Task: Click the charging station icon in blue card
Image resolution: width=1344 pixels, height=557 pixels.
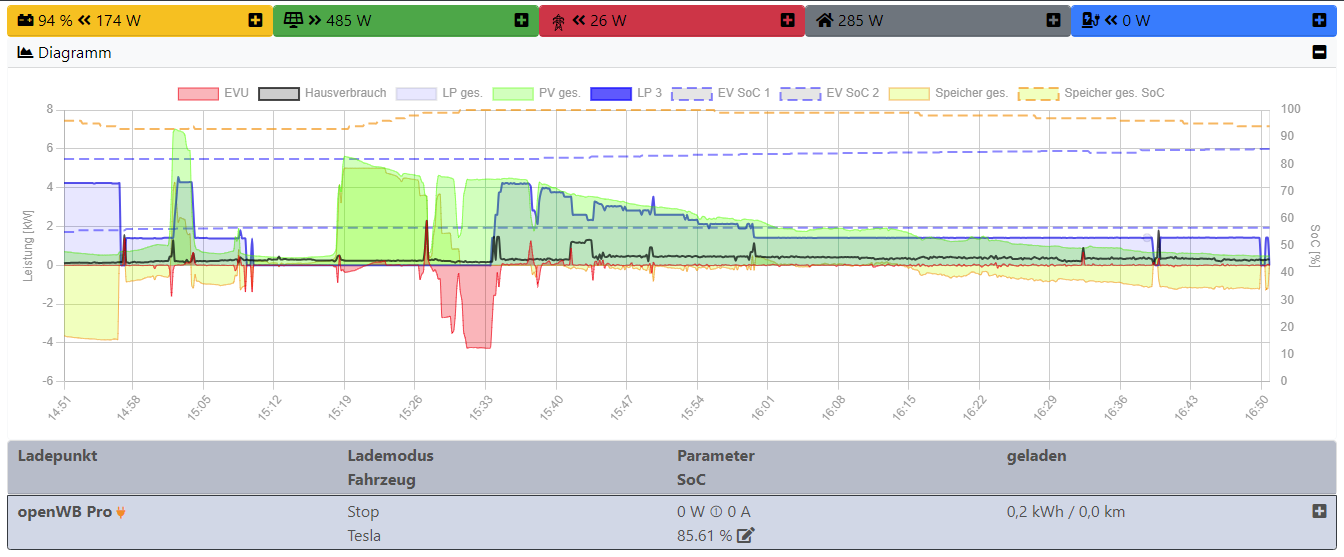Action: pos(1091,20)
